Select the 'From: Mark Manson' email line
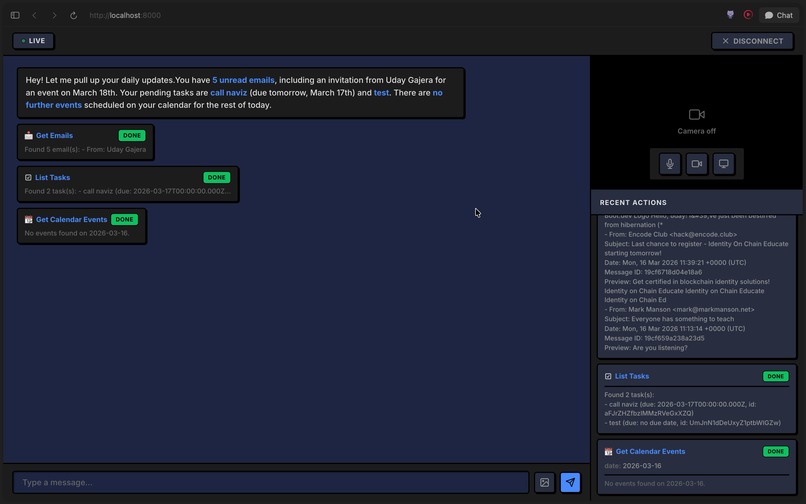806x504 pixels. [x=679, y=310]
